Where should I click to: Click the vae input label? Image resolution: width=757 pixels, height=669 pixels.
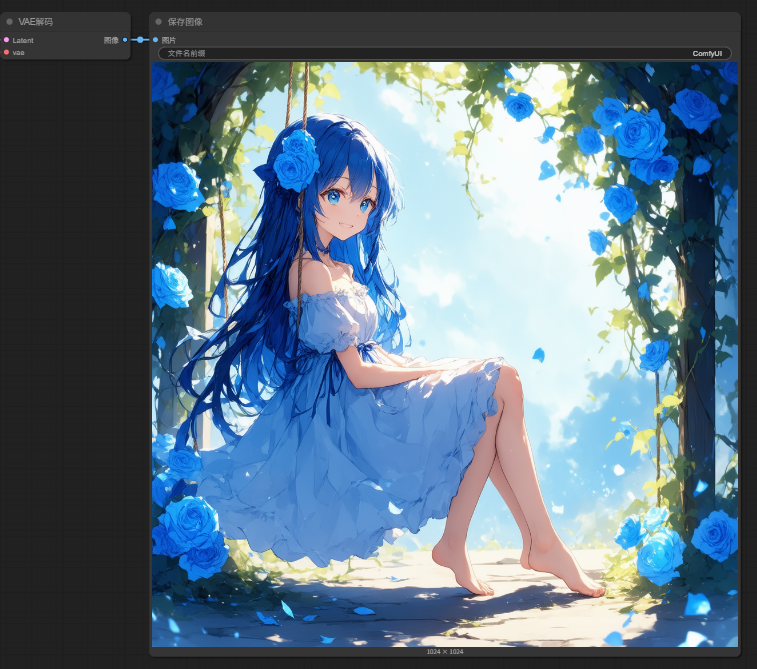(x=19, y=52)
